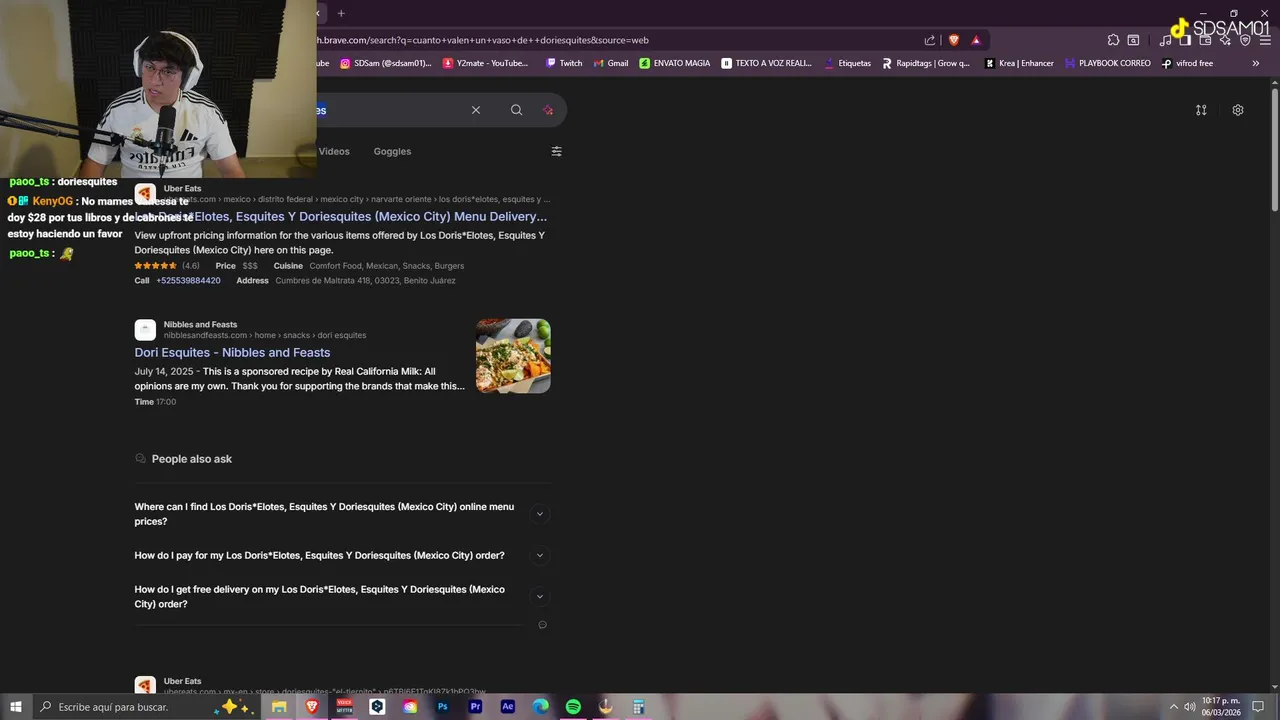Click the magnifier search icon in search box
Viewport: 1280px width, 720px height.
click(516, 110)
